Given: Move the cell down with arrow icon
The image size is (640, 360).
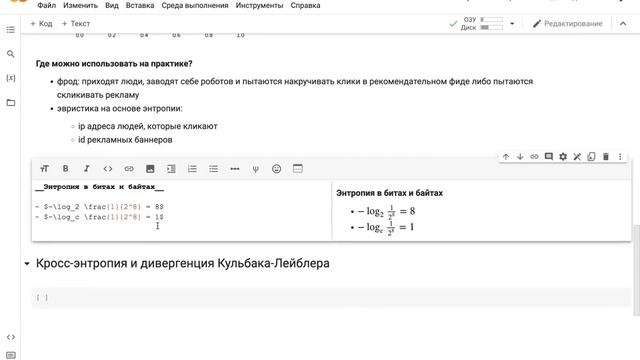Looking at the screenshot, I should 520,156.
